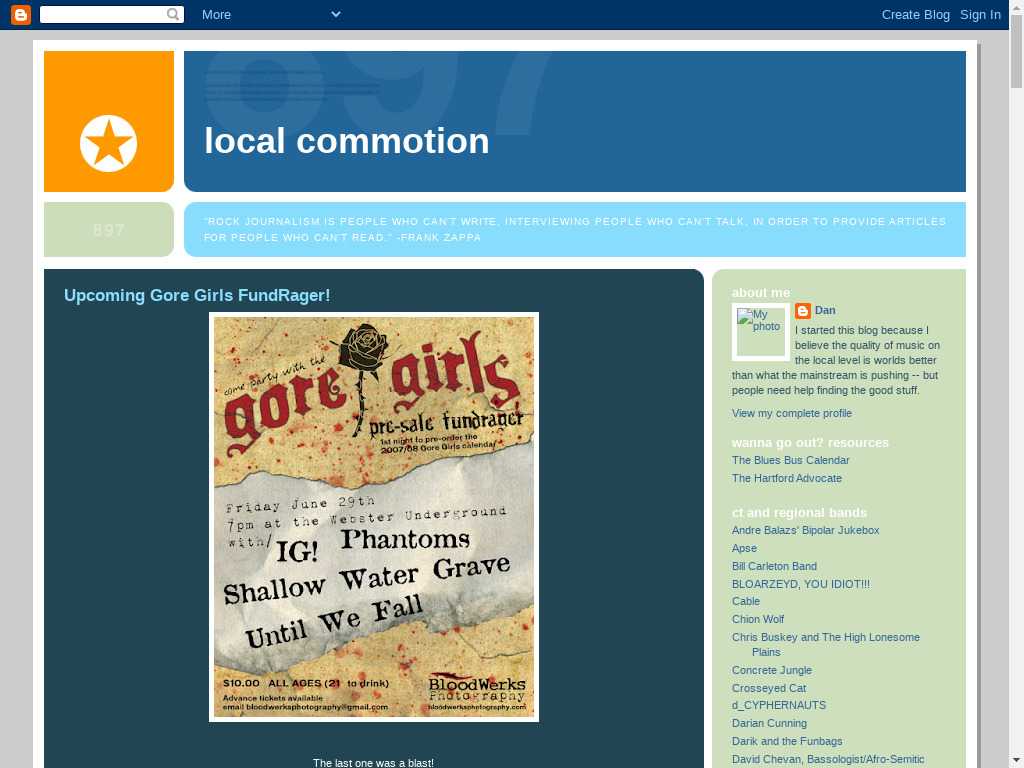Click 'The last one was a blast!' text
This screenshot has width=1024, height=768.
coord(374,763)
